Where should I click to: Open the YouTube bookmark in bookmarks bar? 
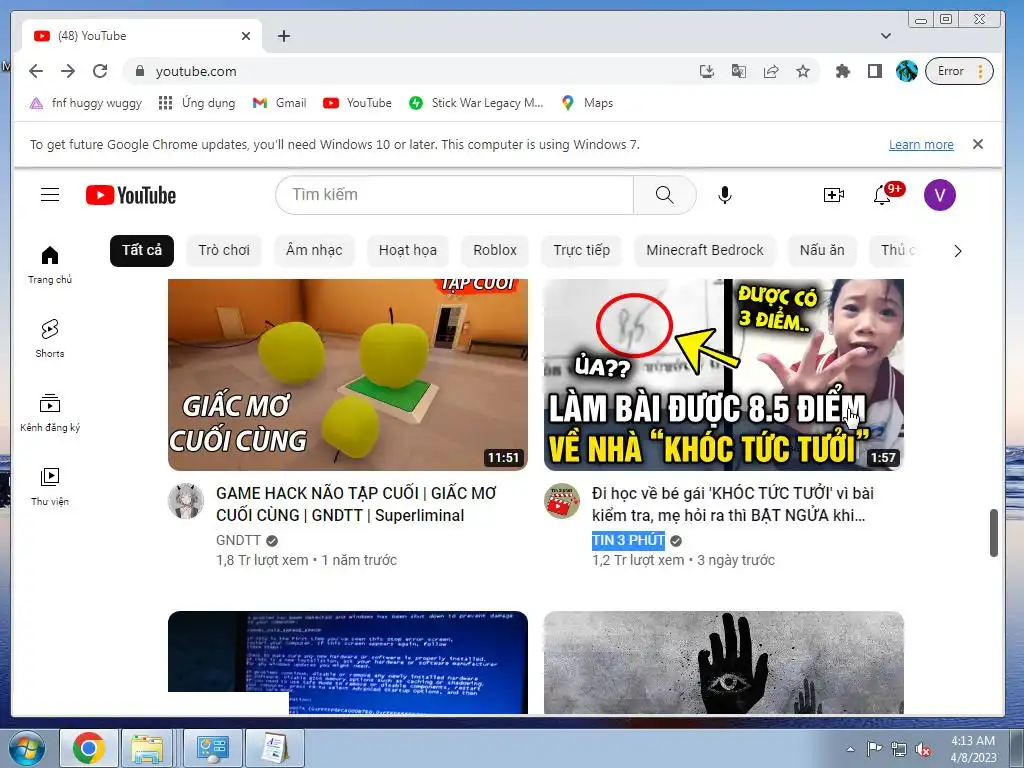pos(357,103)
